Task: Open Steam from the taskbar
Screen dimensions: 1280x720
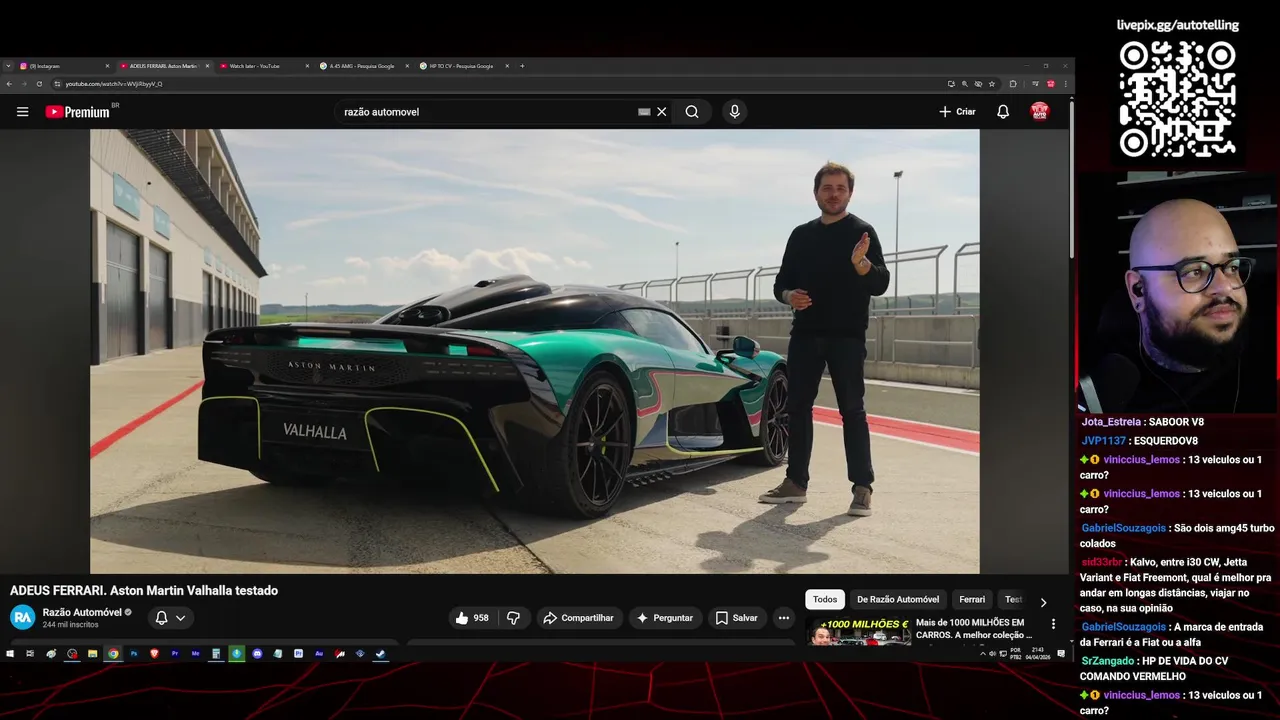Action: coord(380,653)
